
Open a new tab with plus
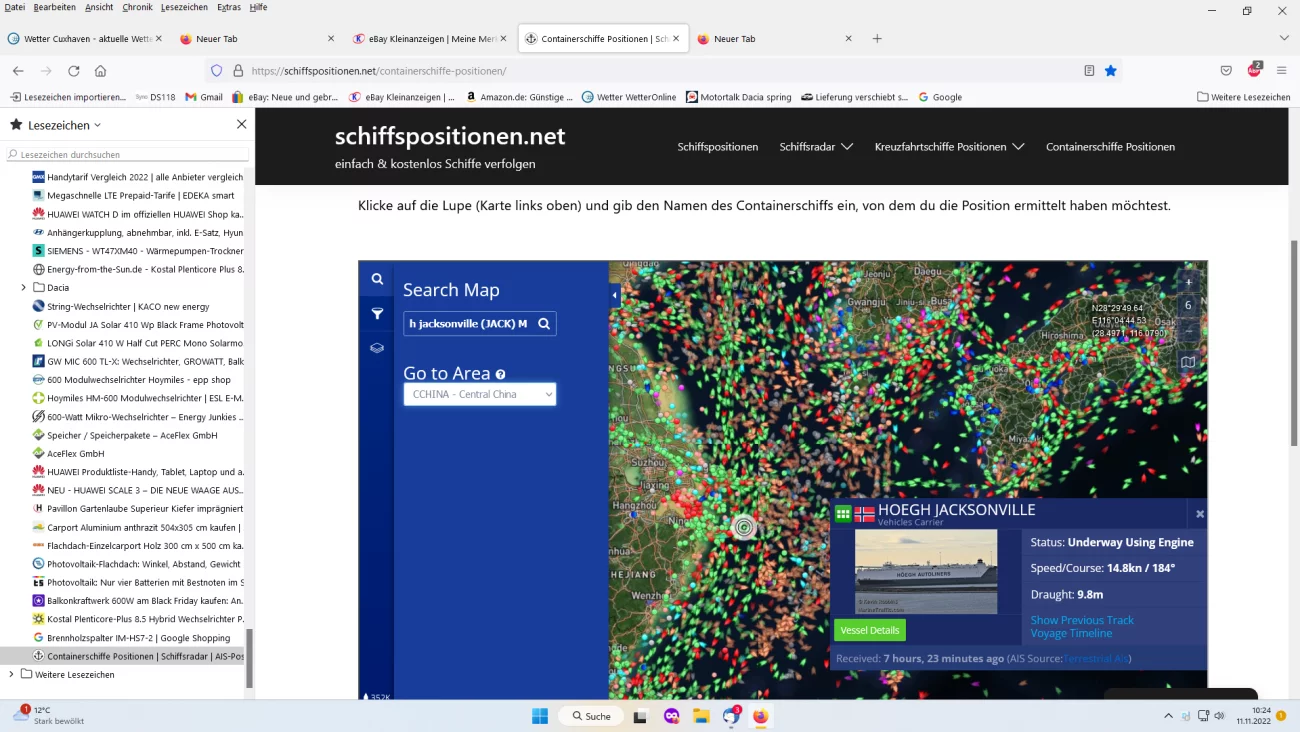[x=877, y=39]
